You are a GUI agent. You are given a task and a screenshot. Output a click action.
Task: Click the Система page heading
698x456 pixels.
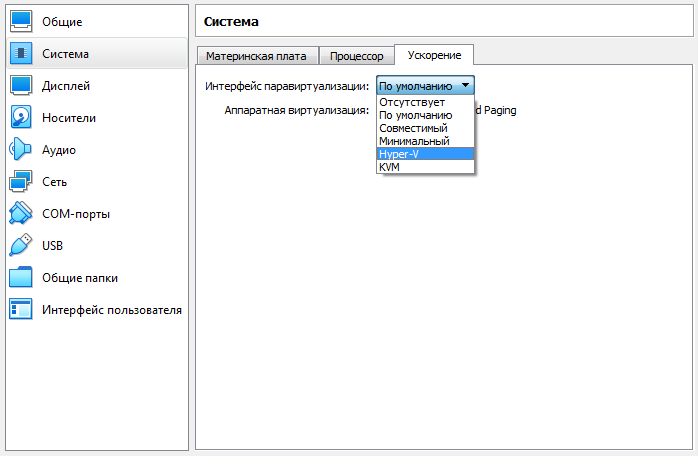click(231, 22)
